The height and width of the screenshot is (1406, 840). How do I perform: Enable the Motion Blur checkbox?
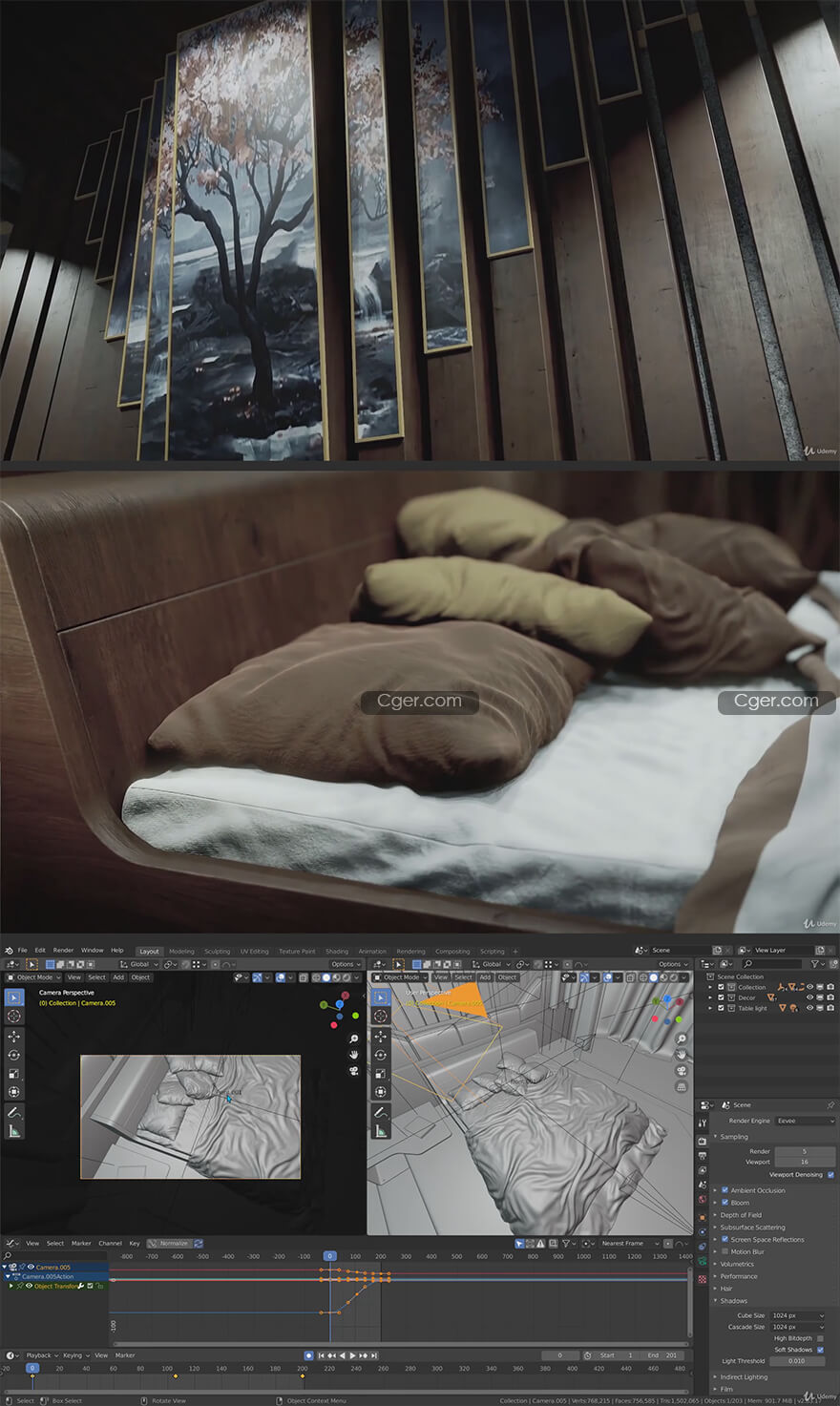(x=725, y=1251)
